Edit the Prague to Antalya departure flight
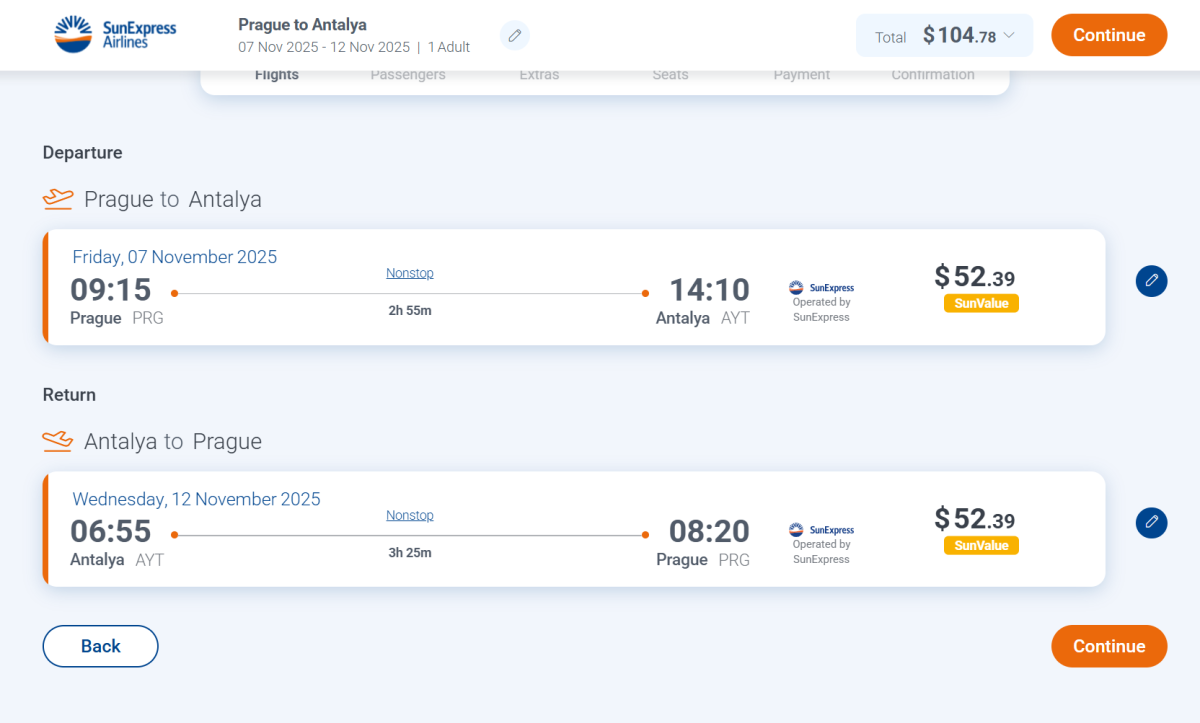Image resolution: width=1200 pixels, height=723 pixels. (1151, 280)
